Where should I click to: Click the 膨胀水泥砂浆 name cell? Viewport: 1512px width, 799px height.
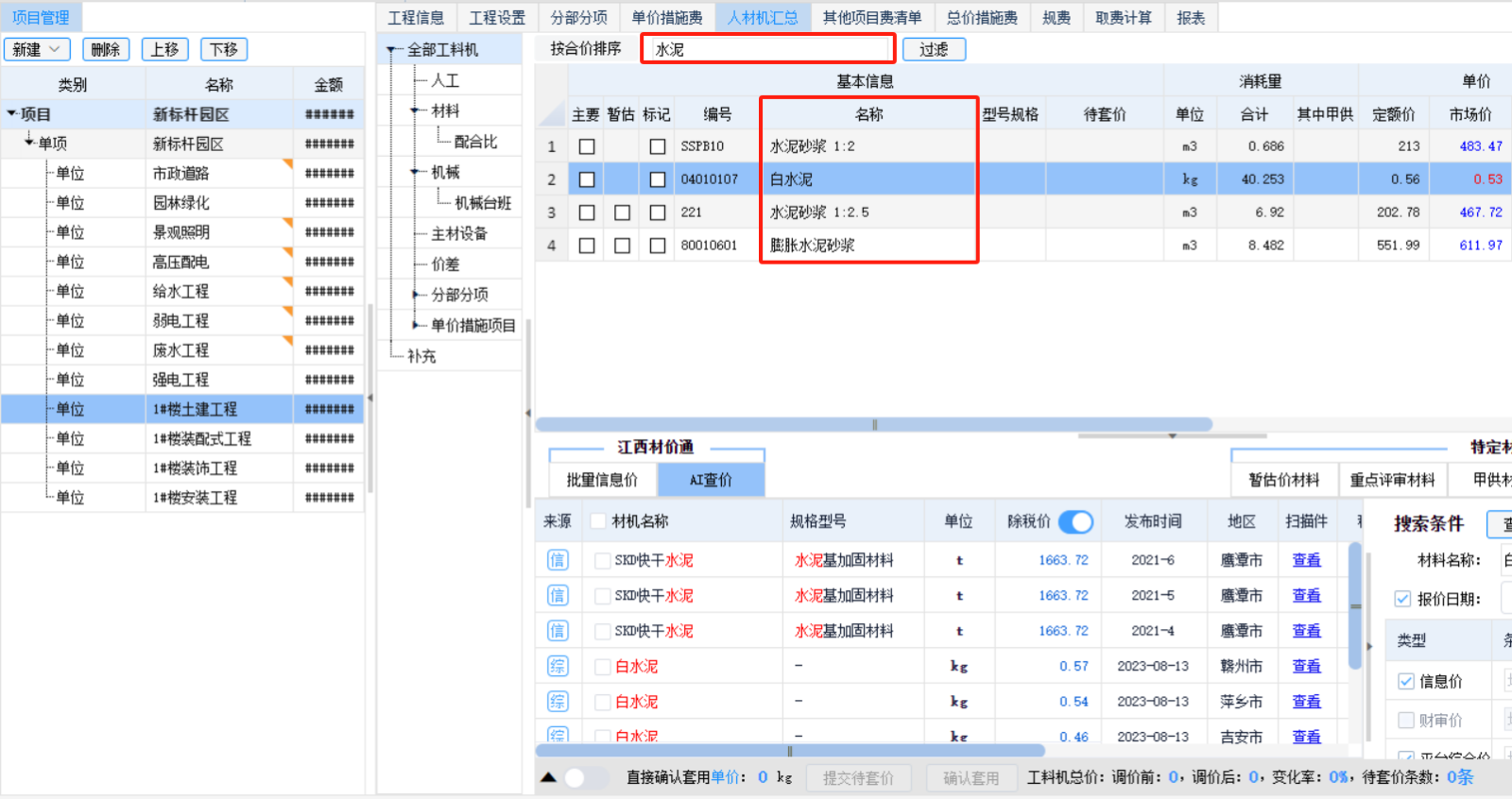[868, 246]
